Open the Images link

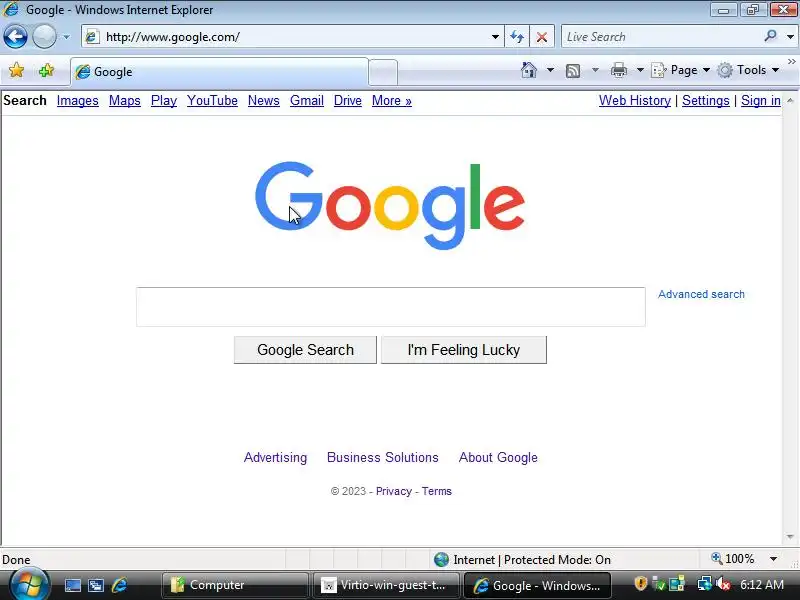(78, 101)
